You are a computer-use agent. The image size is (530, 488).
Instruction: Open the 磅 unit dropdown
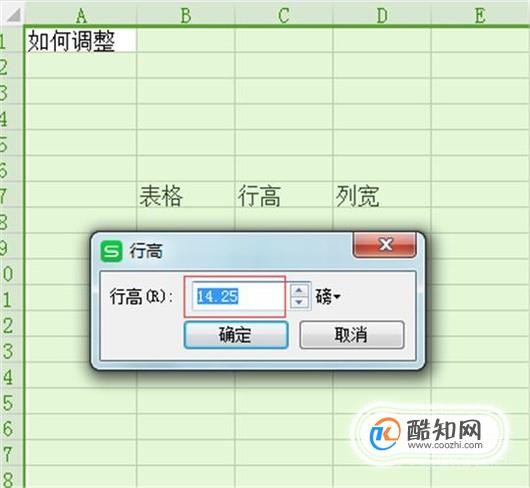(x=328, y=297)
